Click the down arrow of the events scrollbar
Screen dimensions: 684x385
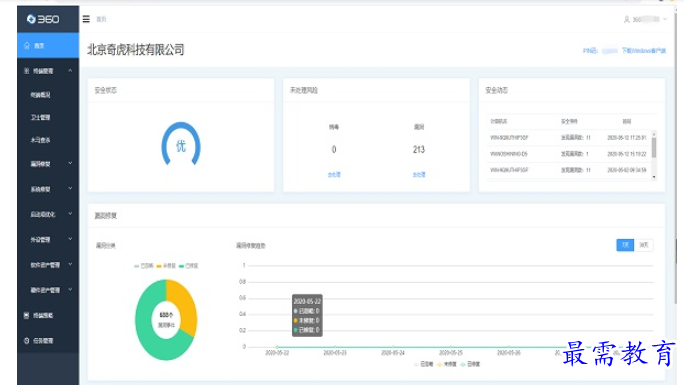[x=654, y=177]
